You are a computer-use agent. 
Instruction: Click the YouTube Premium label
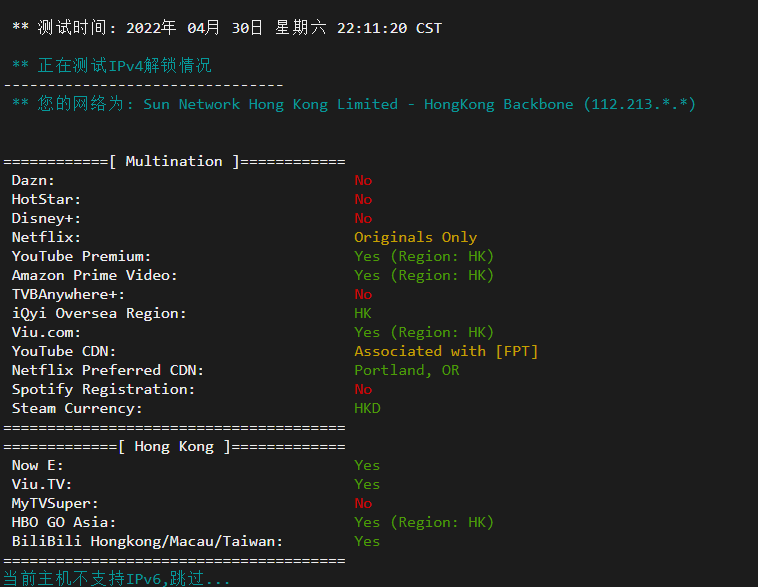tap(81, 256)
